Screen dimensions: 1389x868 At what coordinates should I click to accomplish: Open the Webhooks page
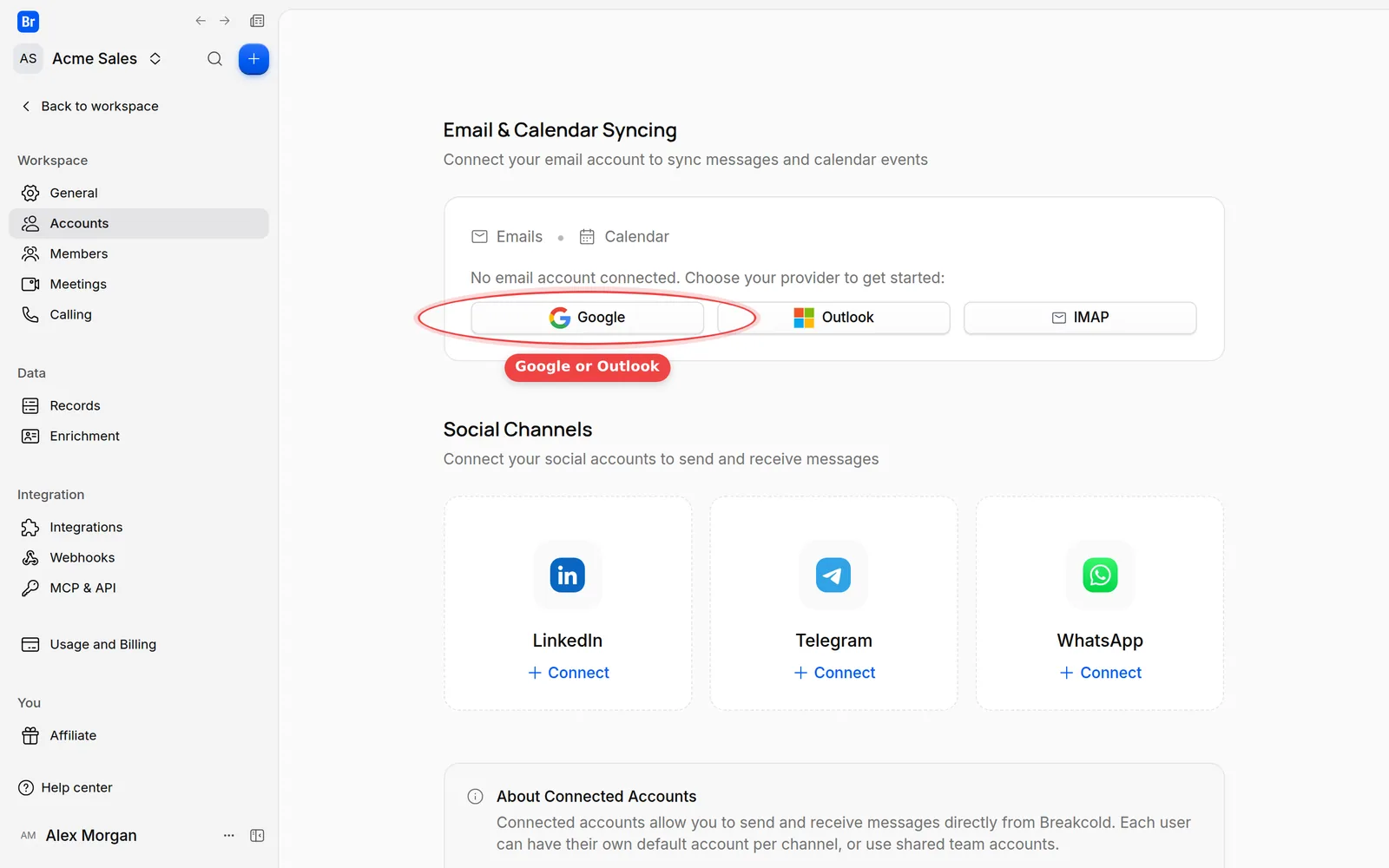(x=139, y=557)
